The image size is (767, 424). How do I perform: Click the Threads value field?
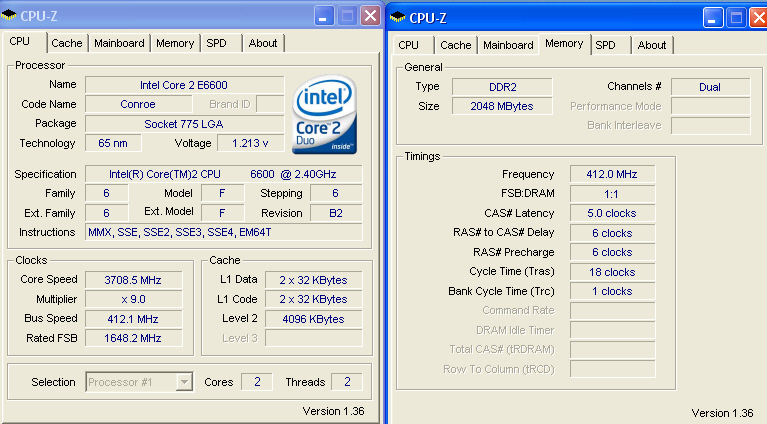click(x=347, y=382)
